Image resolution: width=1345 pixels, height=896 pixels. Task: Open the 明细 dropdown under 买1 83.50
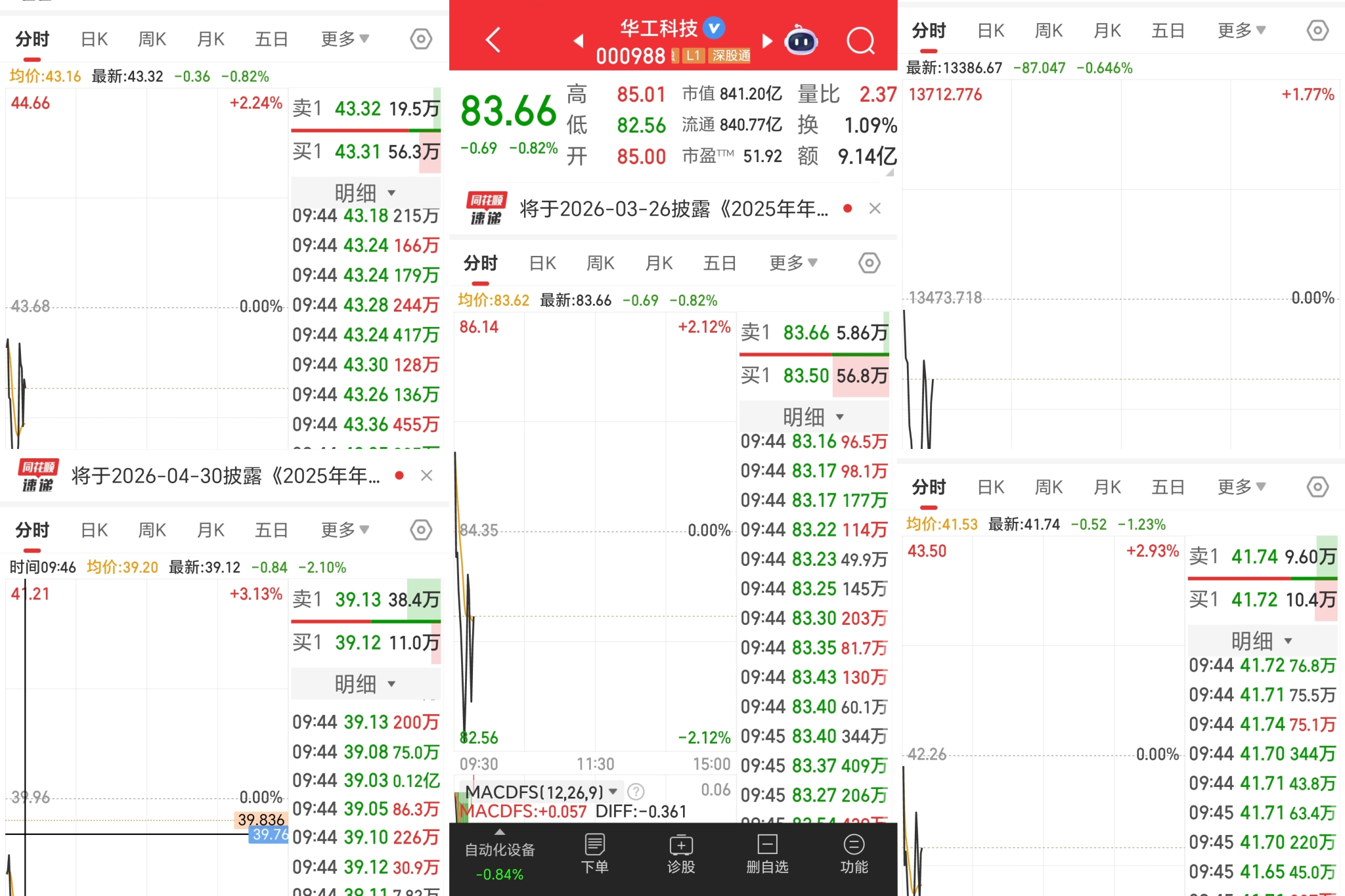813,417
